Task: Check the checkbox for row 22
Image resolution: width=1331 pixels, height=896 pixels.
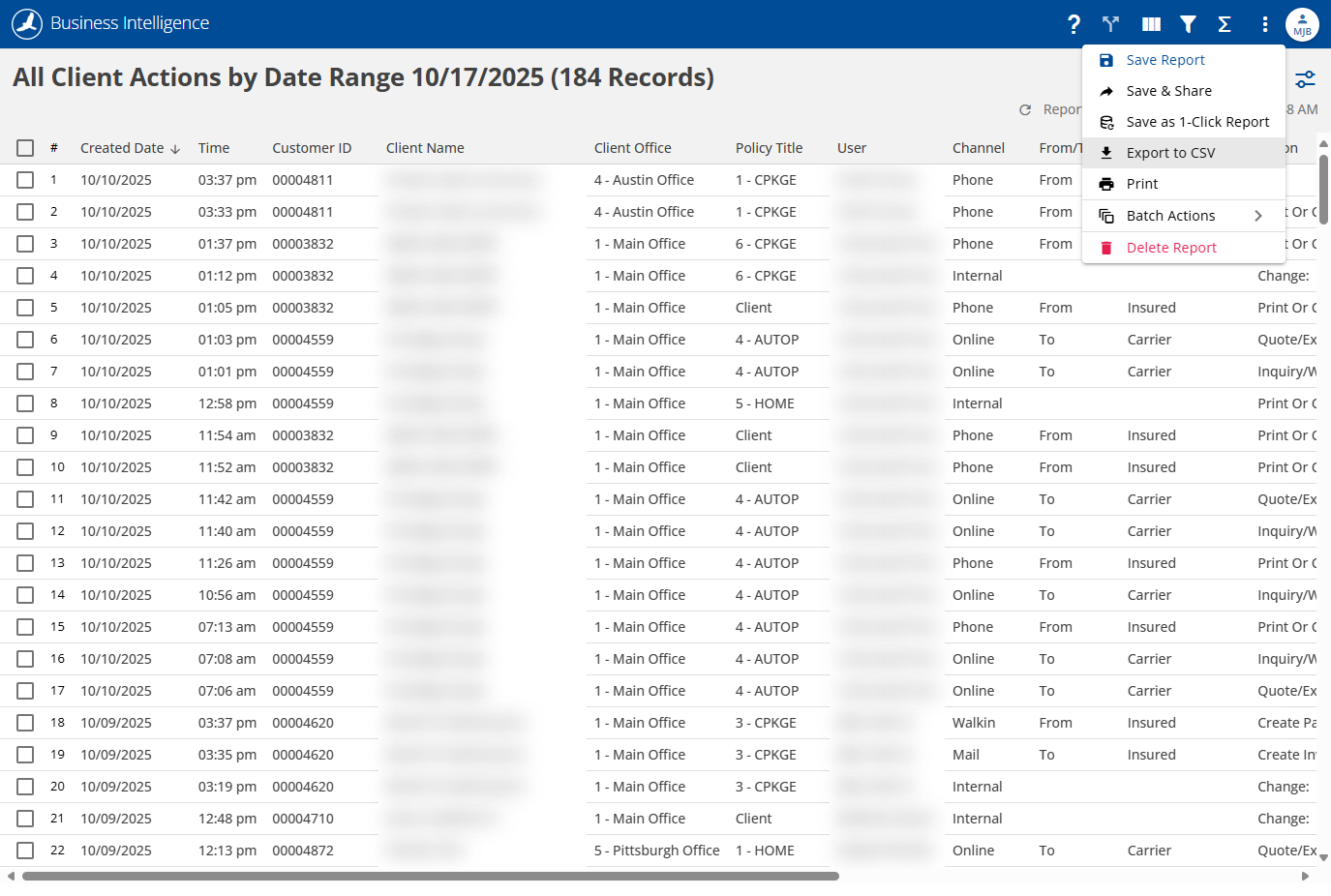Action: click(x=25, y=851)
